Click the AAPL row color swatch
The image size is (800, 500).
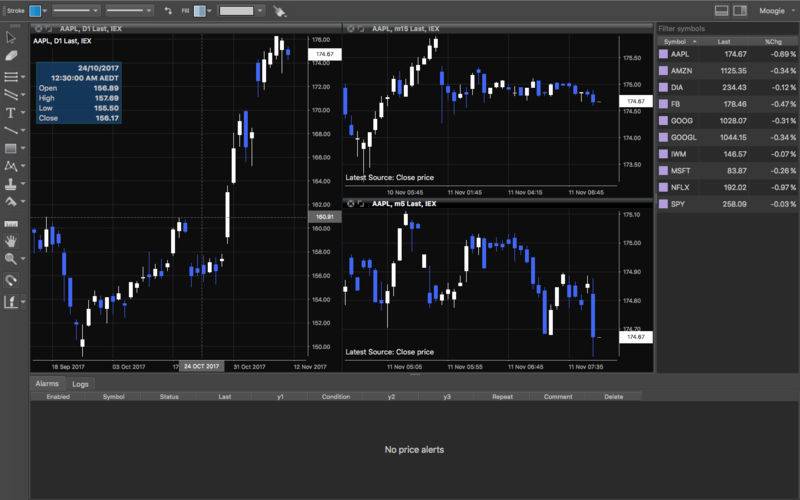point(663,54)
